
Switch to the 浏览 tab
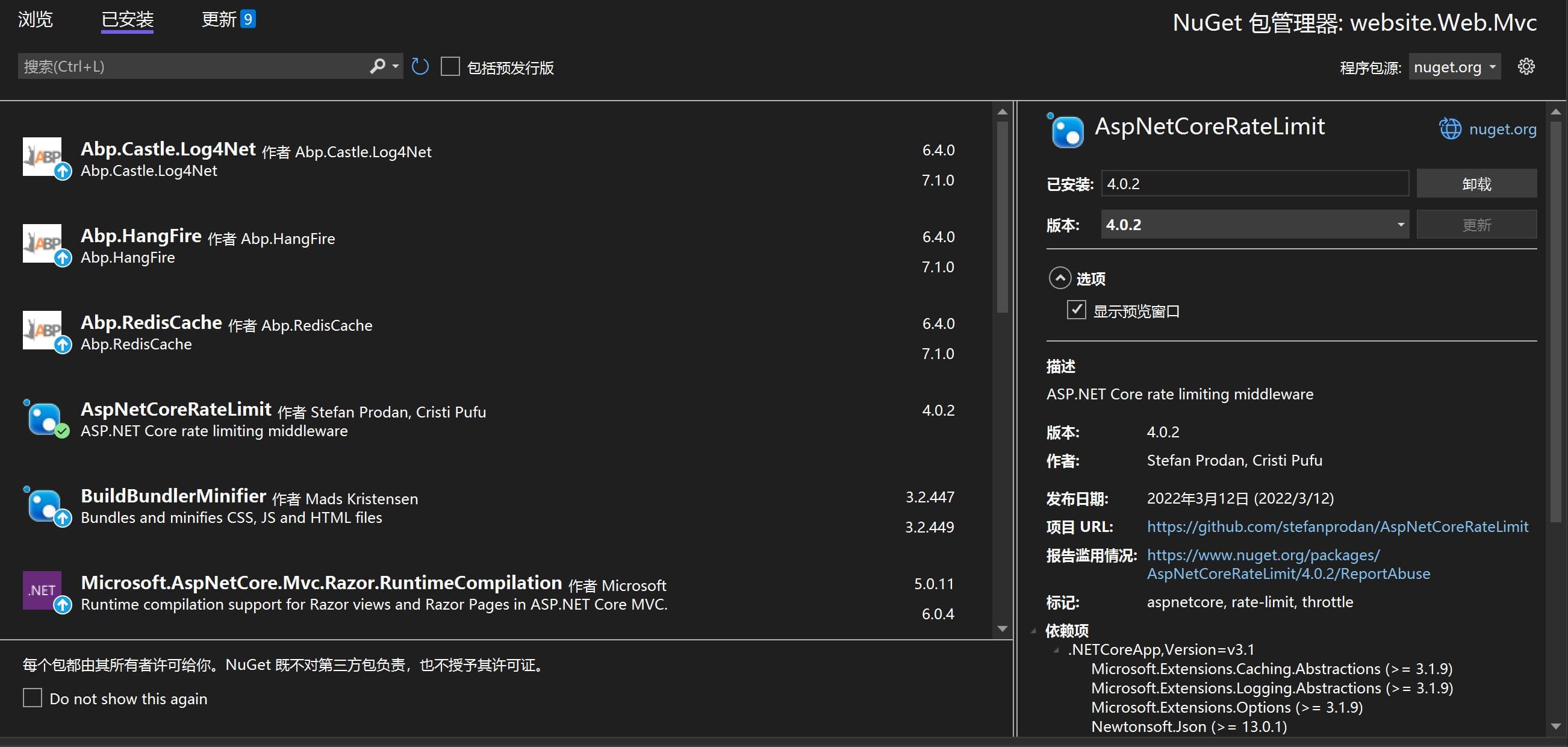[36, 19]
